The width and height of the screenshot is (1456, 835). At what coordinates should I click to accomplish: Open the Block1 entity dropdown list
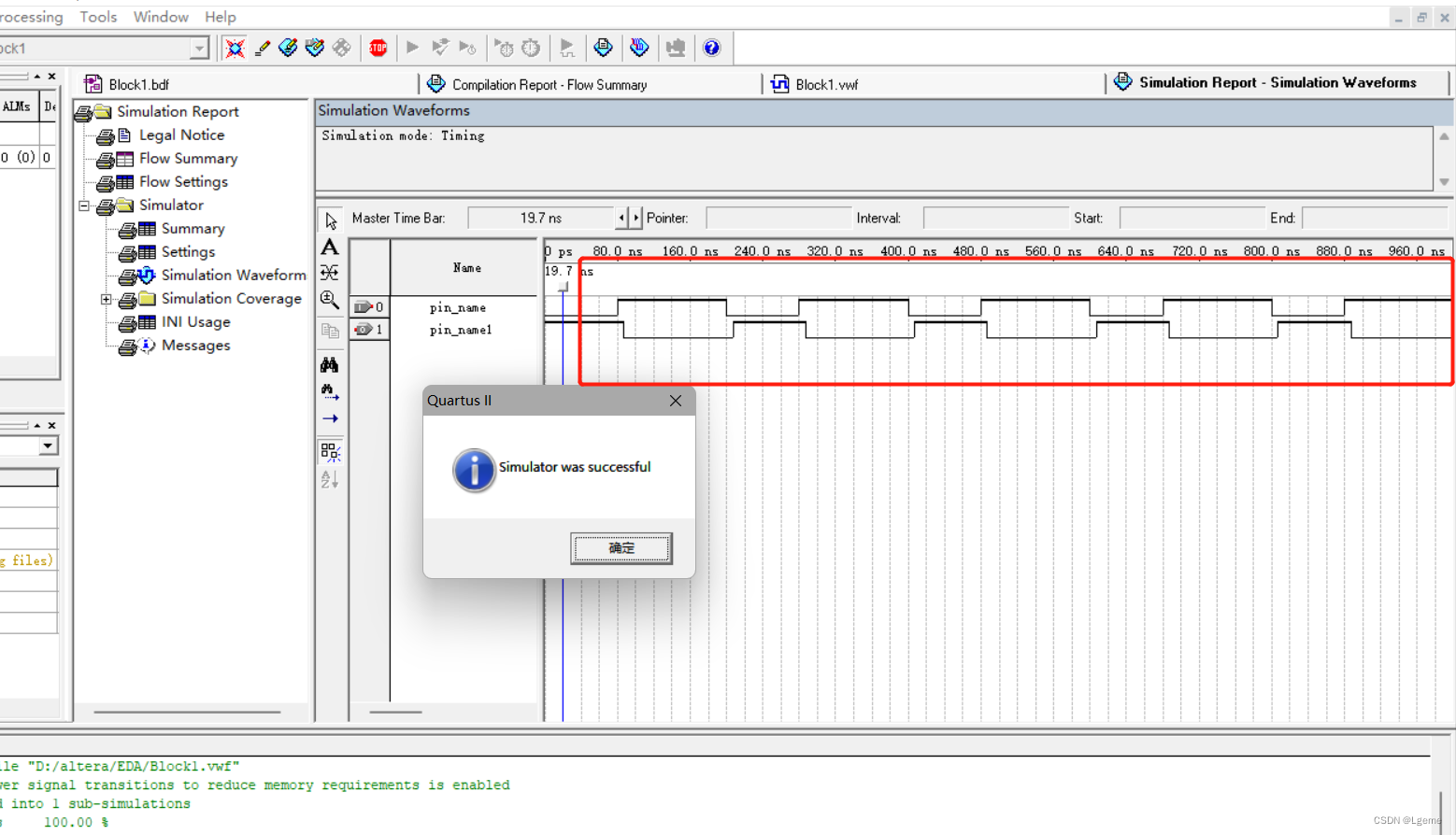[198, 48]
